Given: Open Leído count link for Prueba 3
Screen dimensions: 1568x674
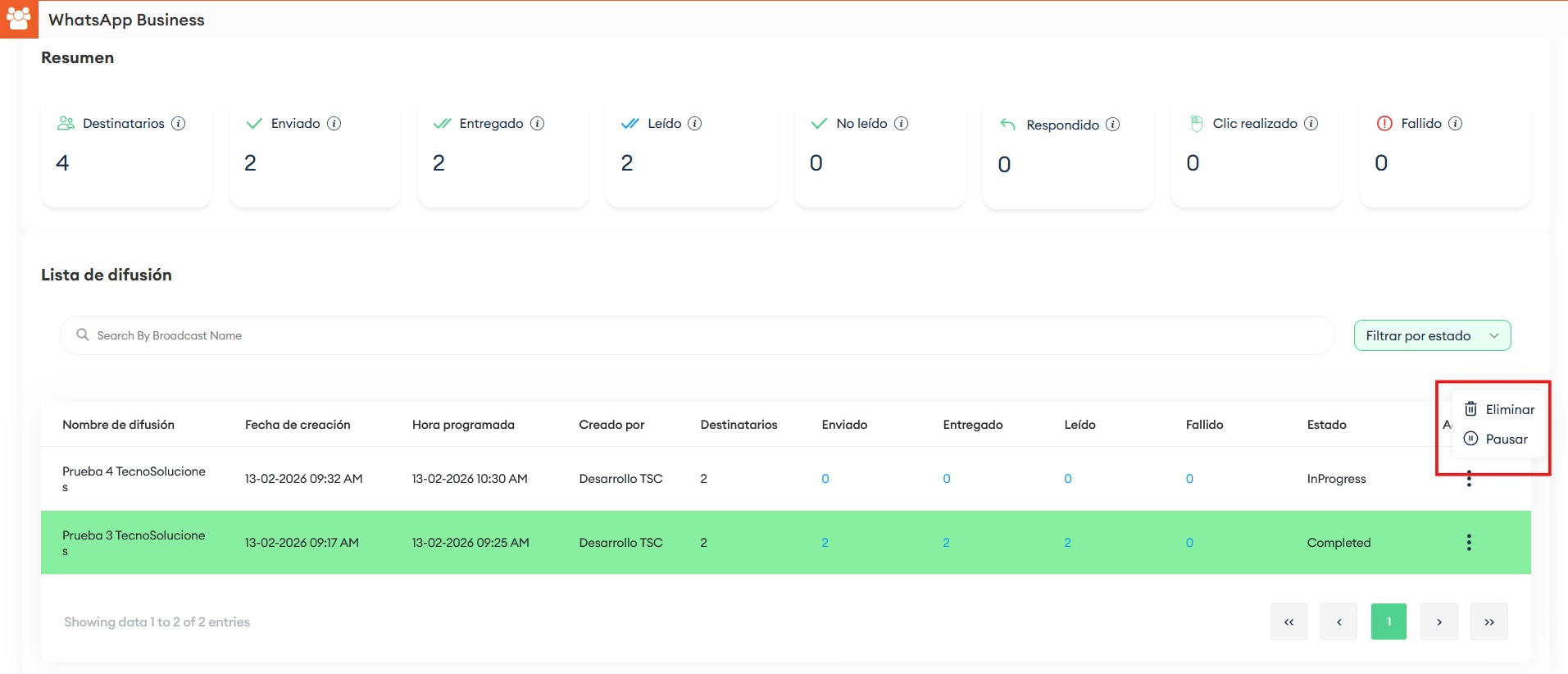Looking at the screenshot, I should [x=1067, y=543].
